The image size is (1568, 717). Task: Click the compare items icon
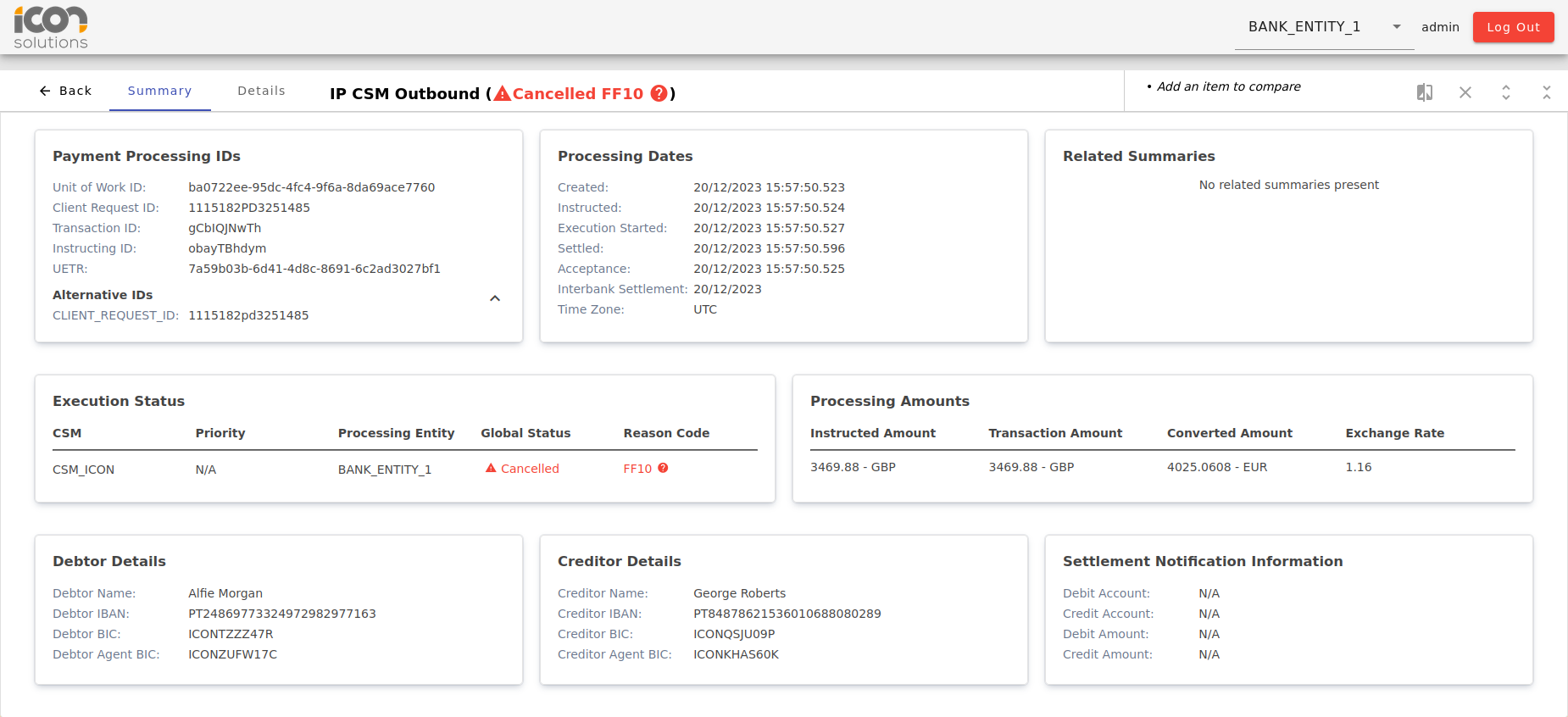pos(1424,92)
